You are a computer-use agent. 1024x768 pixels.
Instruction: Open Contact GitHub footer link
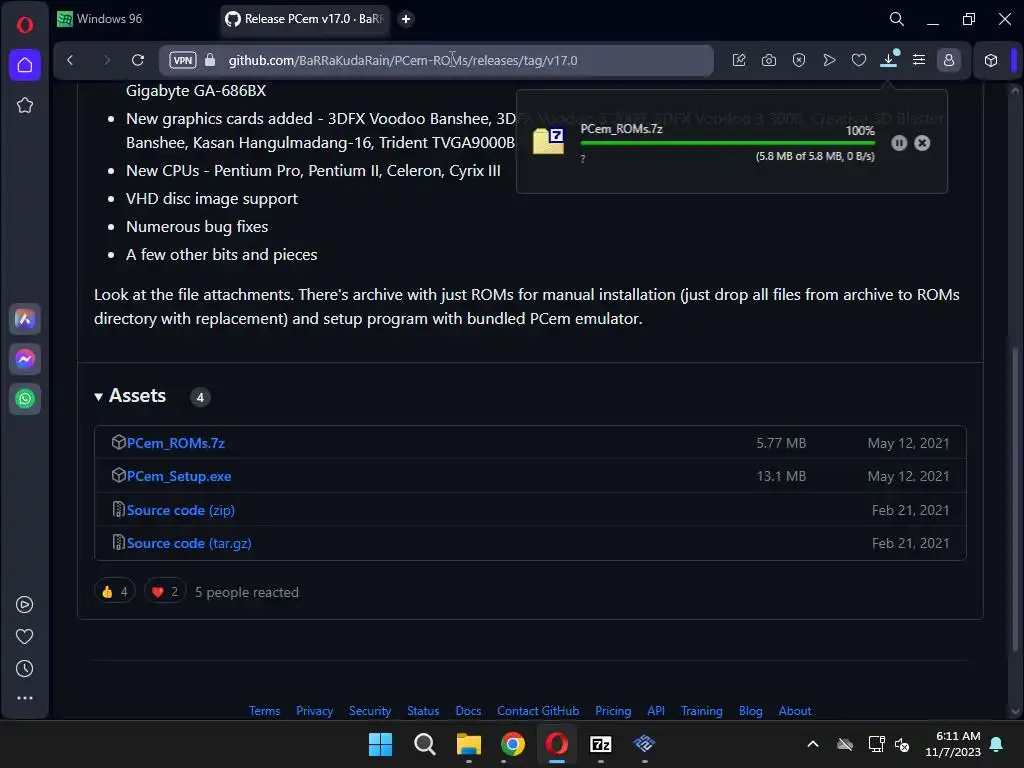[538, 711]
